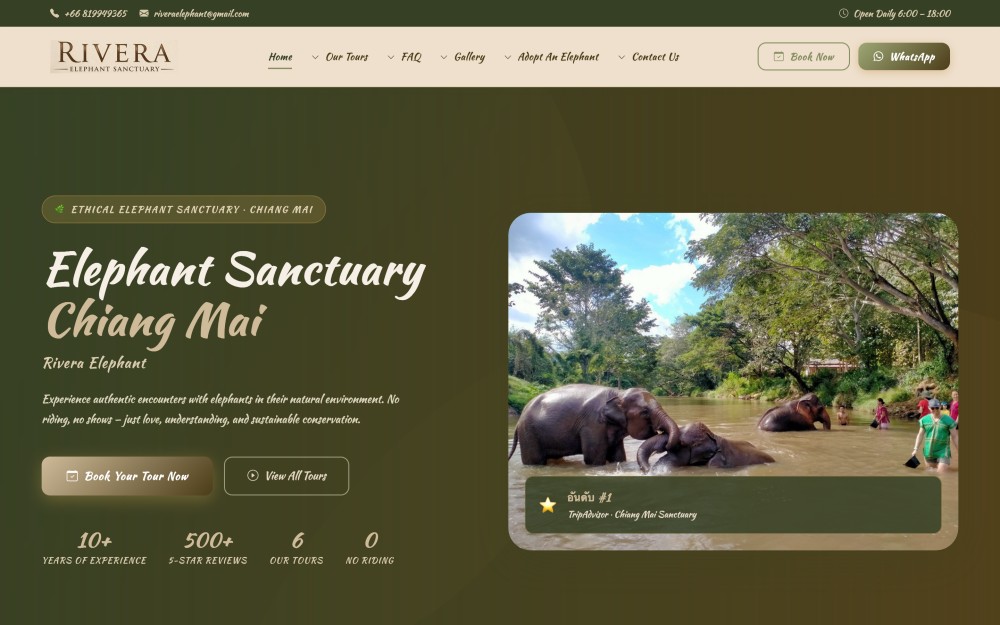Image resolution: width=1000 pixels, height=625 pixels.
Task: Expand the FAQ menu chevron
Action: coord(391,57)
